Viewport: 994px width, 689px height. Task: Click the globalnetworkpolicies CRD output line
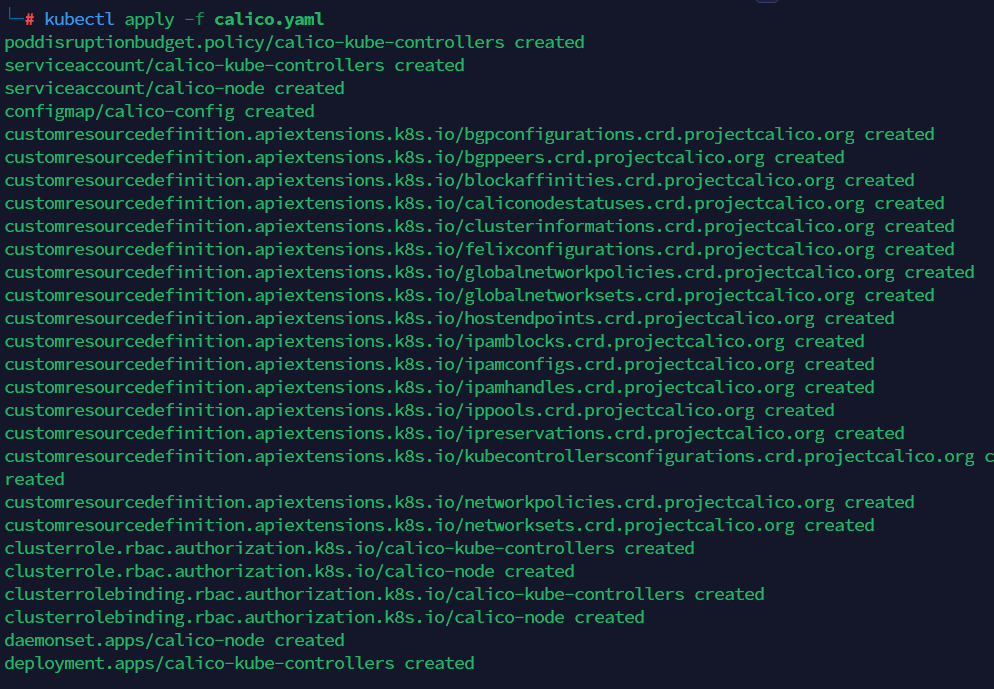click(489, 272)
